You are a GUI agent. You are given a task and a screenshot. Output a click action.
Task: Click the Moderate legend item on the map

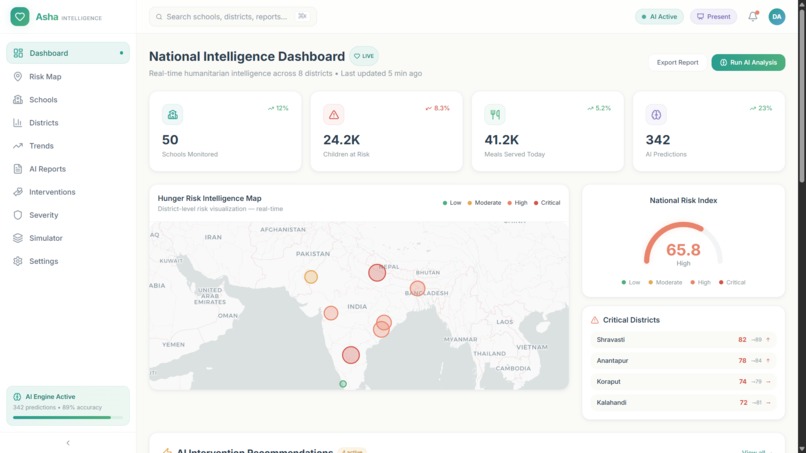click(x=484, y=203)
